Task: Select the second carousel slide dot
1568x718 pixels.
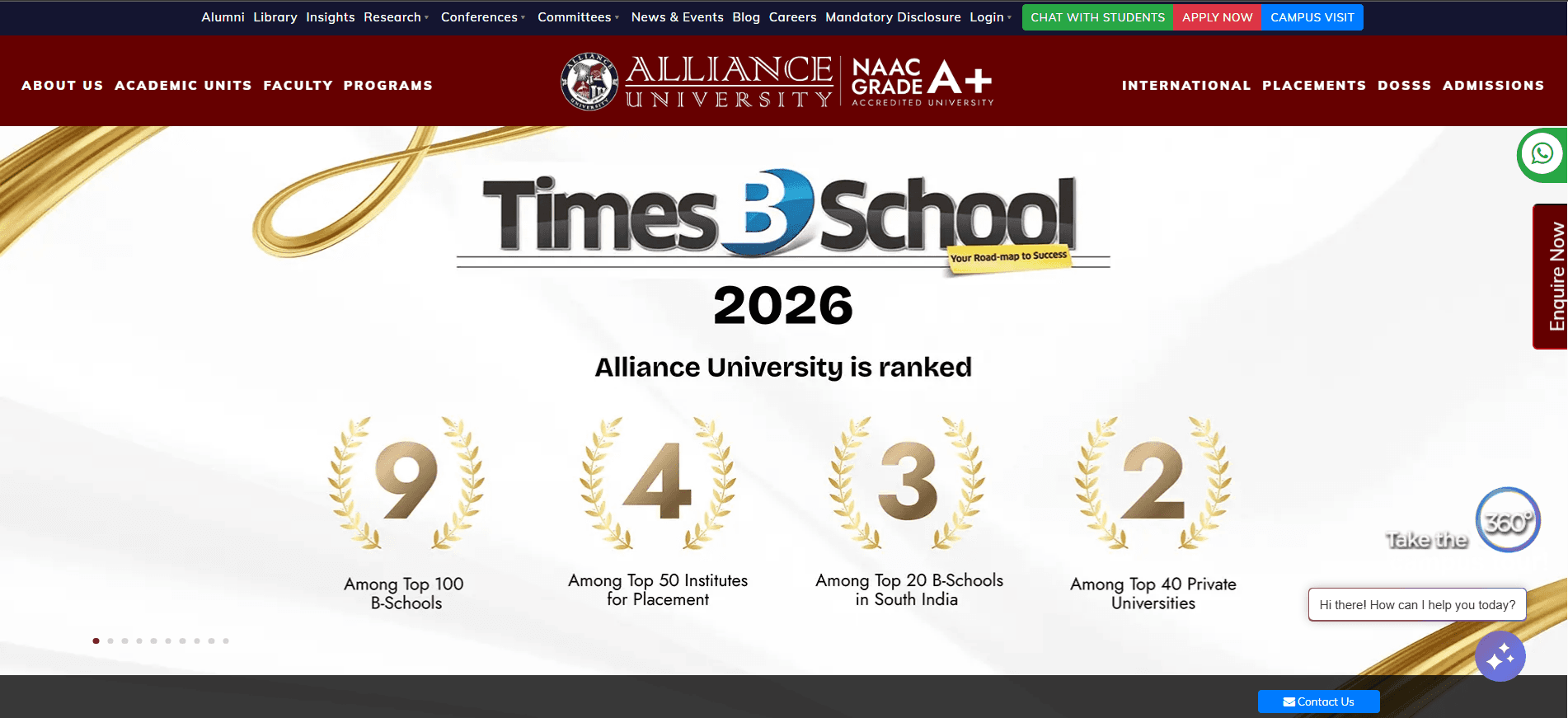Action: tap(110, 641)
